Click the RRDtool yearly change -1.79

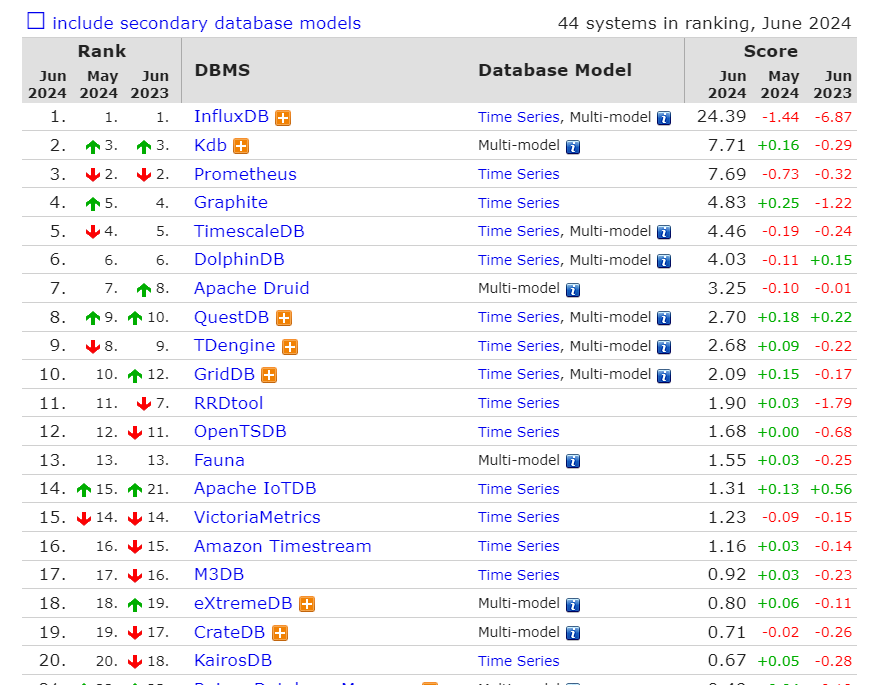[833, 403]
